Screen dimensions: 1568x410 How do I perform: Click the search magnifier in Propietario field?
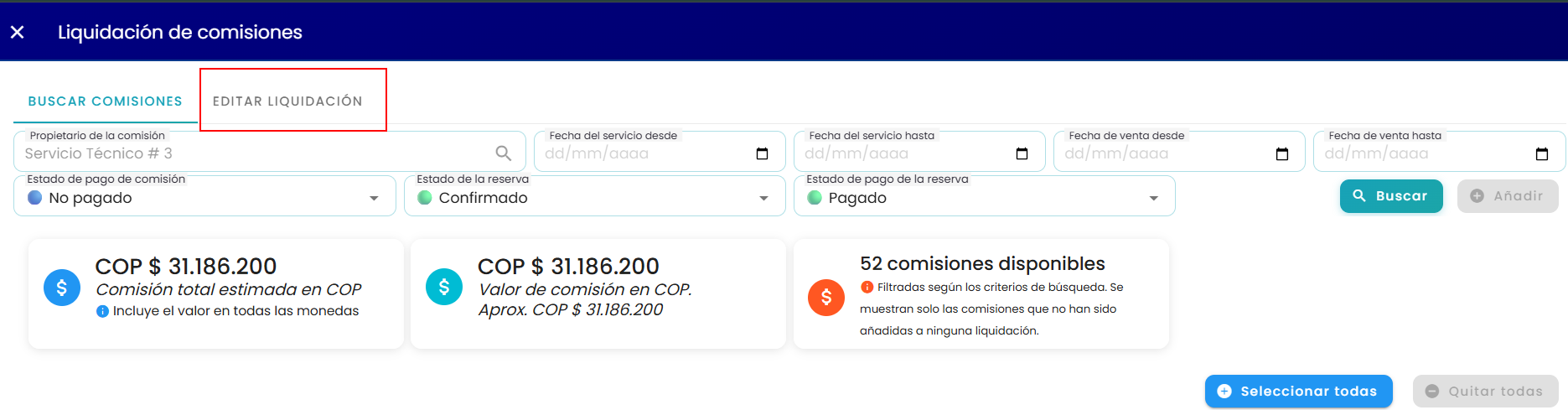(504, 153)
